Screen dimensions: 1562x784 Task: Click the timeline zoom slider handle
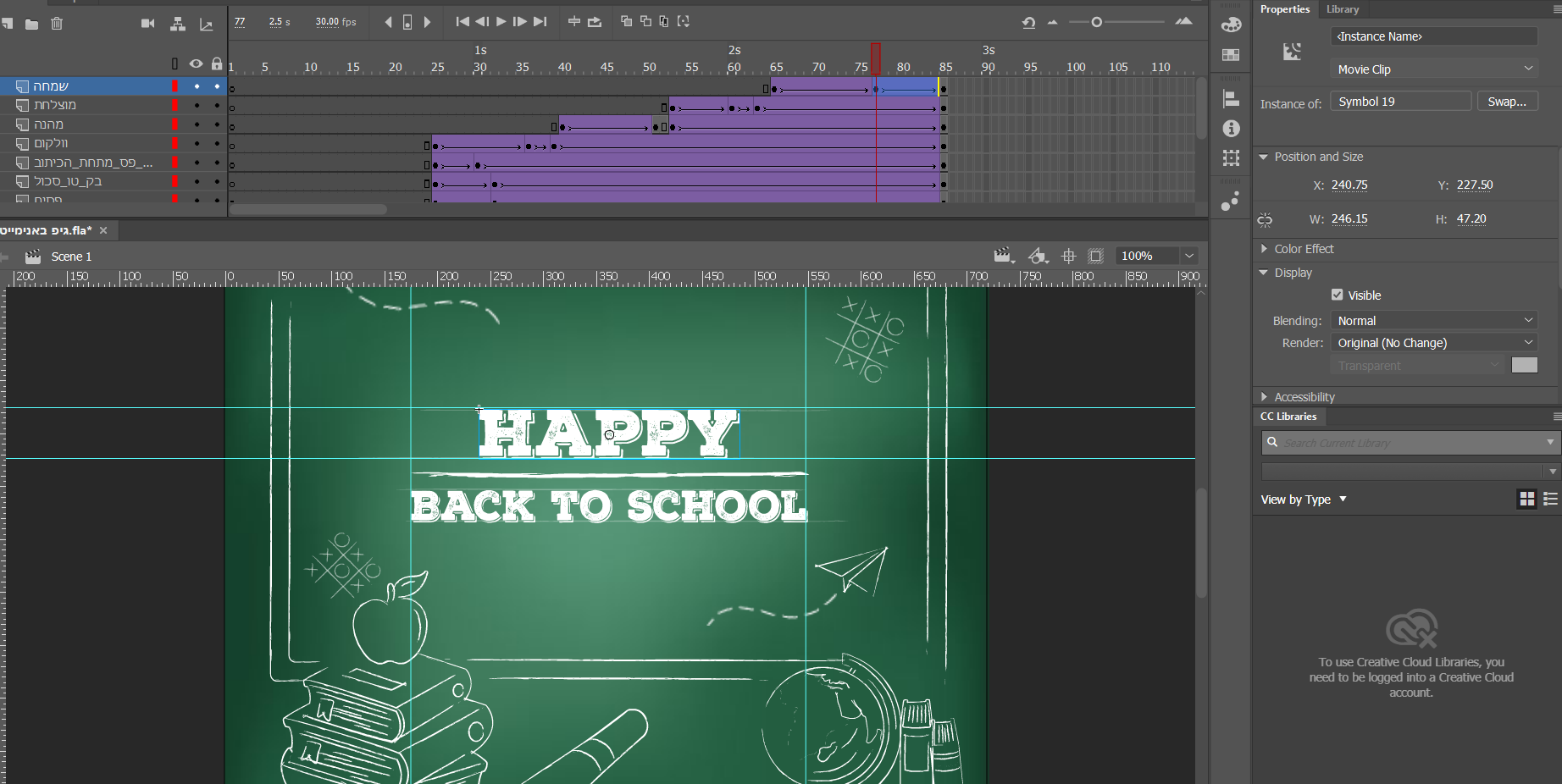[x=1097, y=22]
